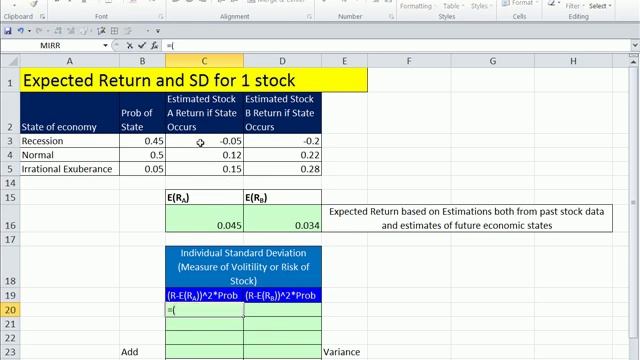The image size is (640, 360).
Task: Select column C header
Action: 204,61
